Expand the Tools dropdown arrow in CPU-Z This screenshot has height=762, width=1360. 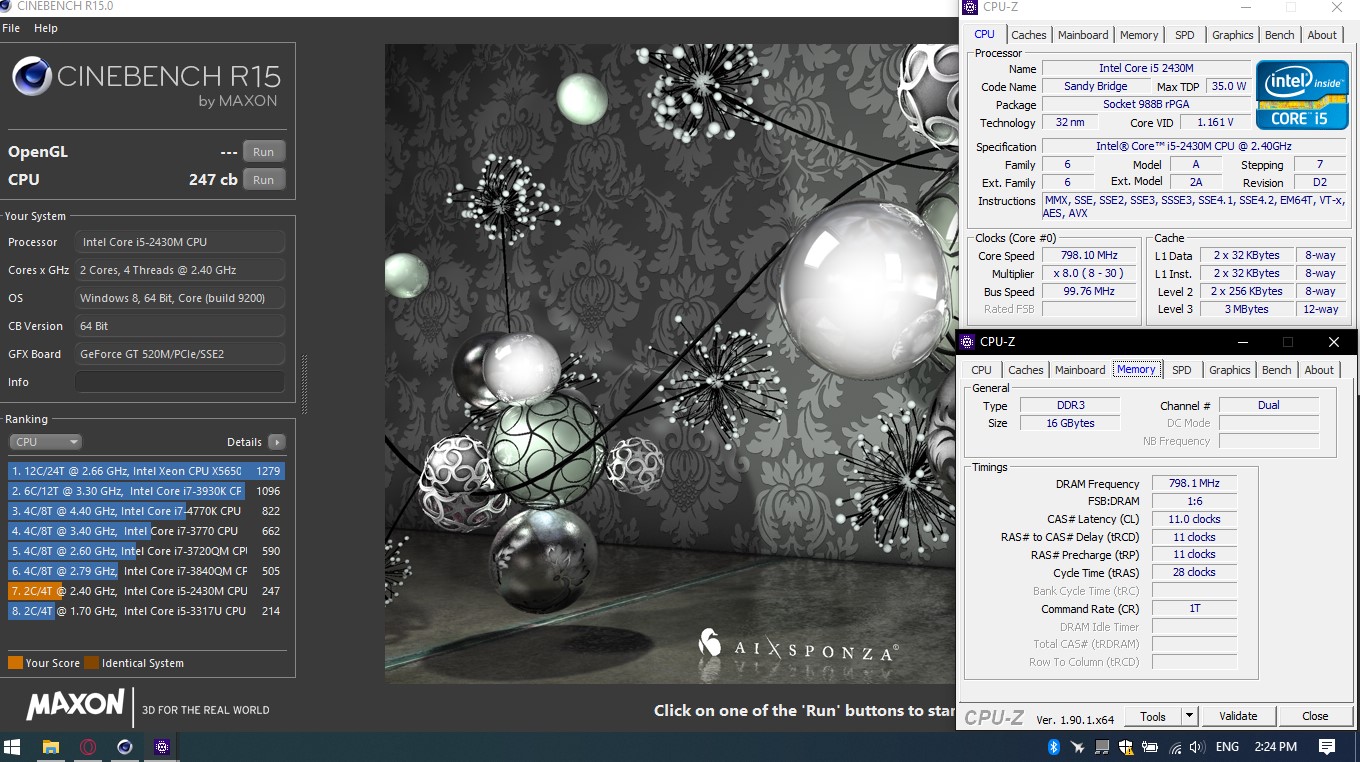tap(1189, 716)
